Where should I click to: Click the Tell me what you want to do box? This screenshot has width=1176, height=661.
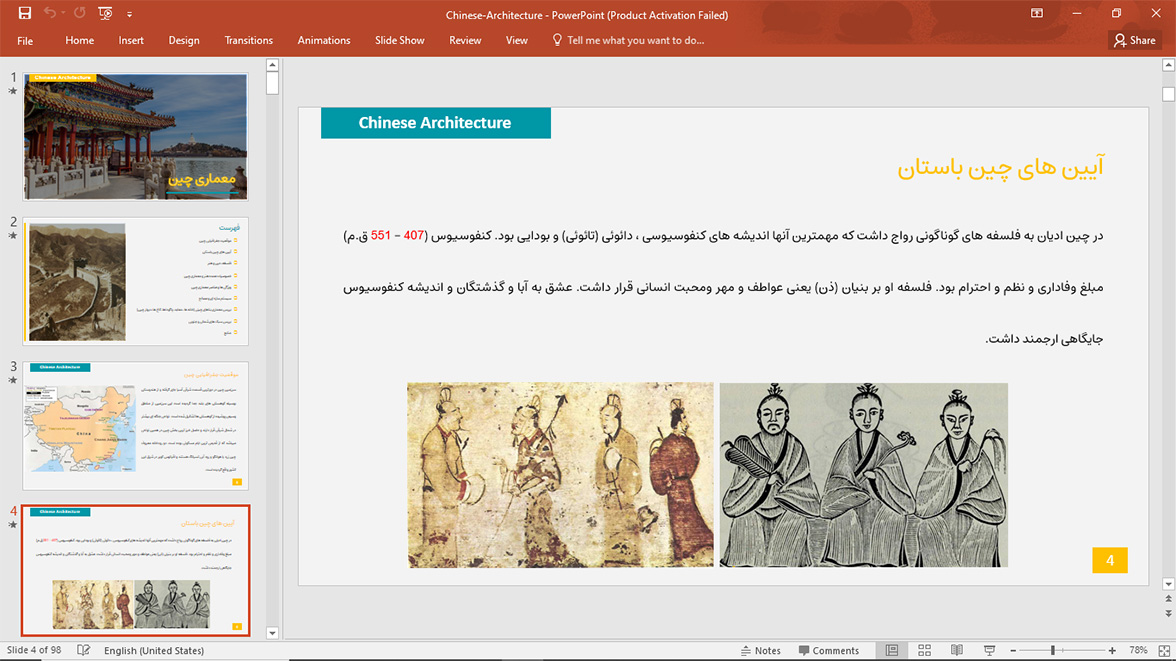coord(628,41)
